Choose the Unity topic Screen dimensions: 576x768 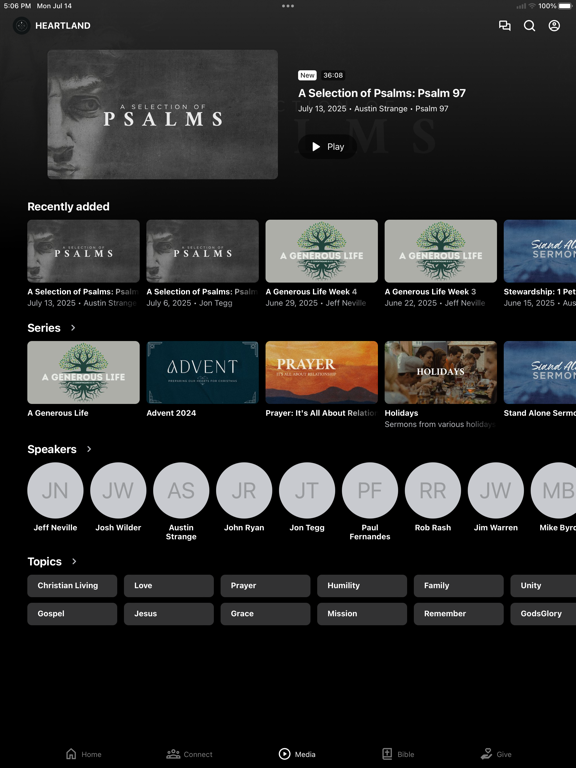click(x=543, y=586)
